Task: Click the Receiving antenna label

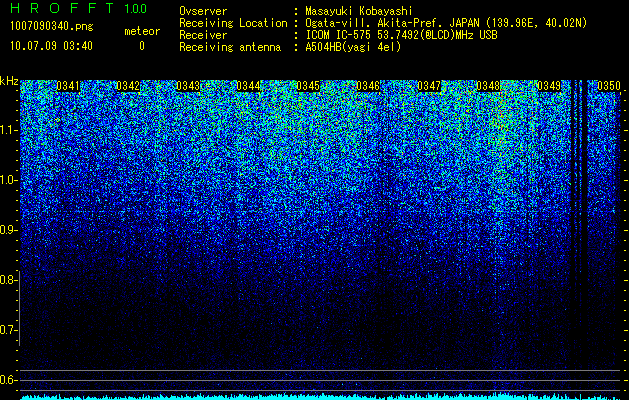Action: (x=230, y=47)
